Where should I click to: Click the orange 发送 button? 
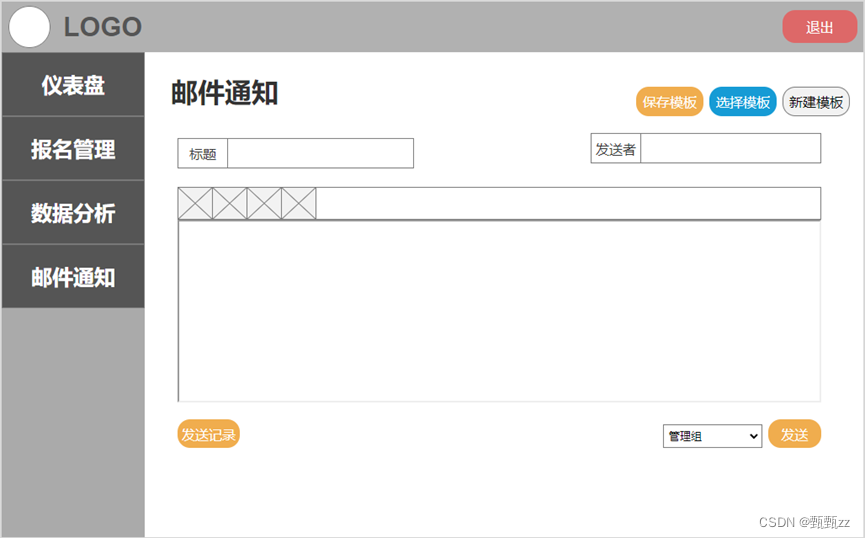point(794,434)
